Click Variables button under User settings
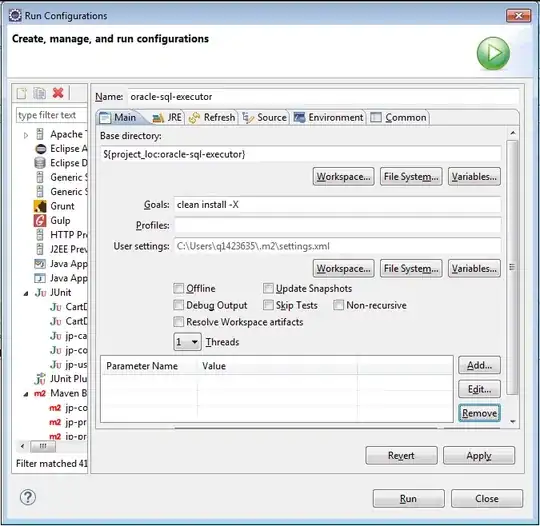The image size is (540, 526). pos(474,268)
